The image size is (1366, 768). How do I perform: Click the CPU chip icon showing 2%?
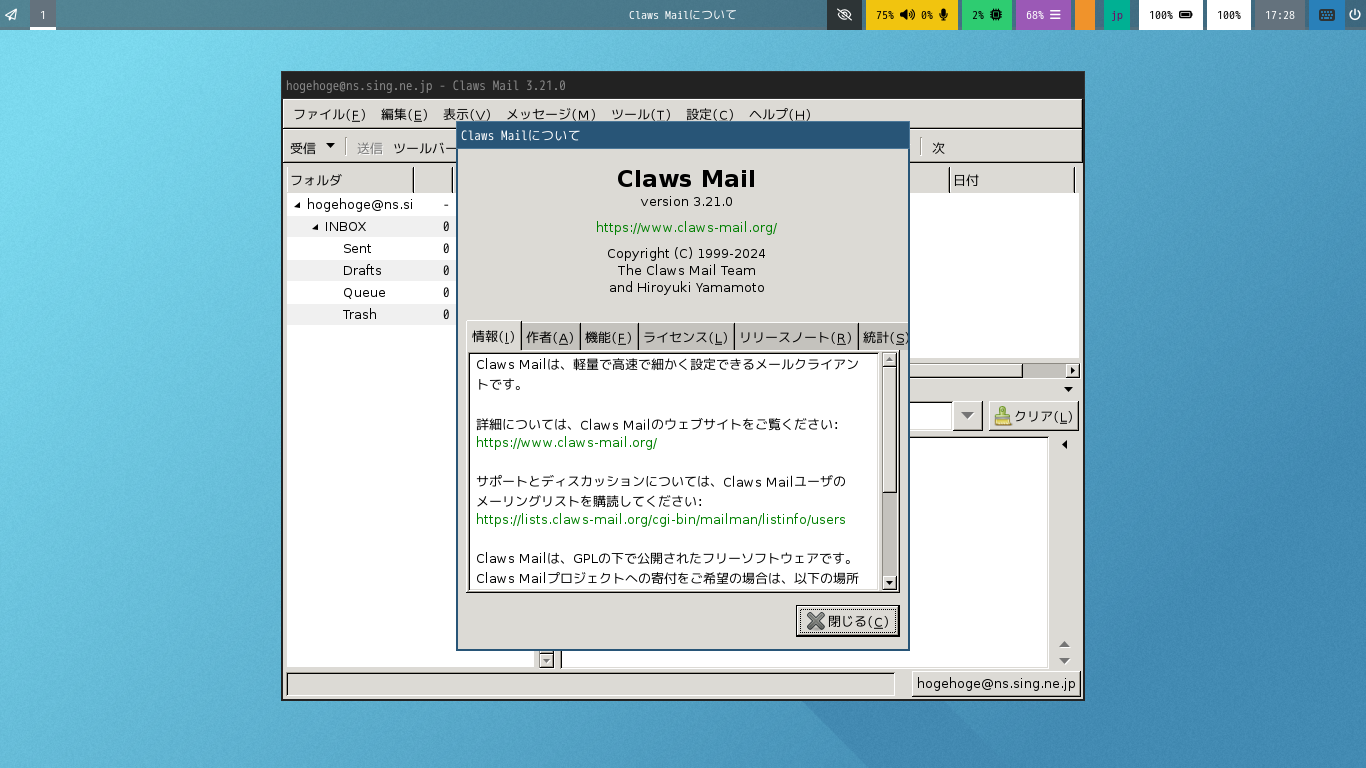[x=996, y=15]
